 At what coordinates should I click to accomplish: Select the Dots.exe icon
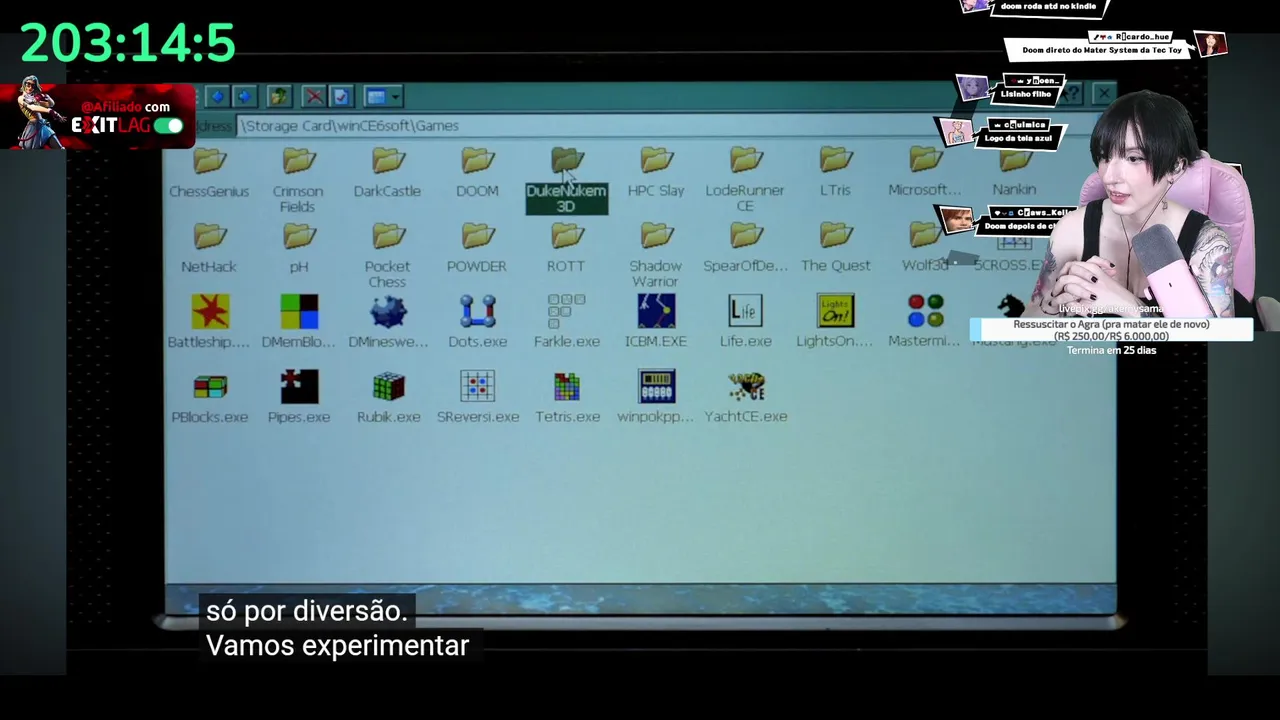tap(477, 321)
